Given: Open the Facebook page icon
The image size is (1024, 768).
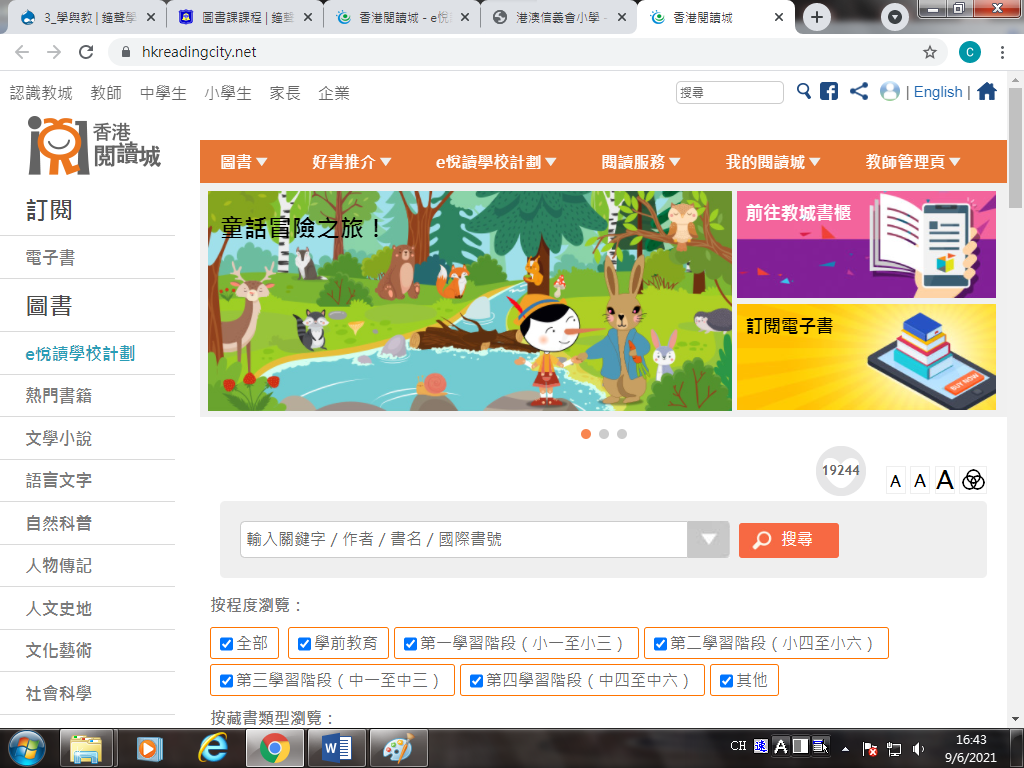Looking at the screenshot, I should pos(829,91).
